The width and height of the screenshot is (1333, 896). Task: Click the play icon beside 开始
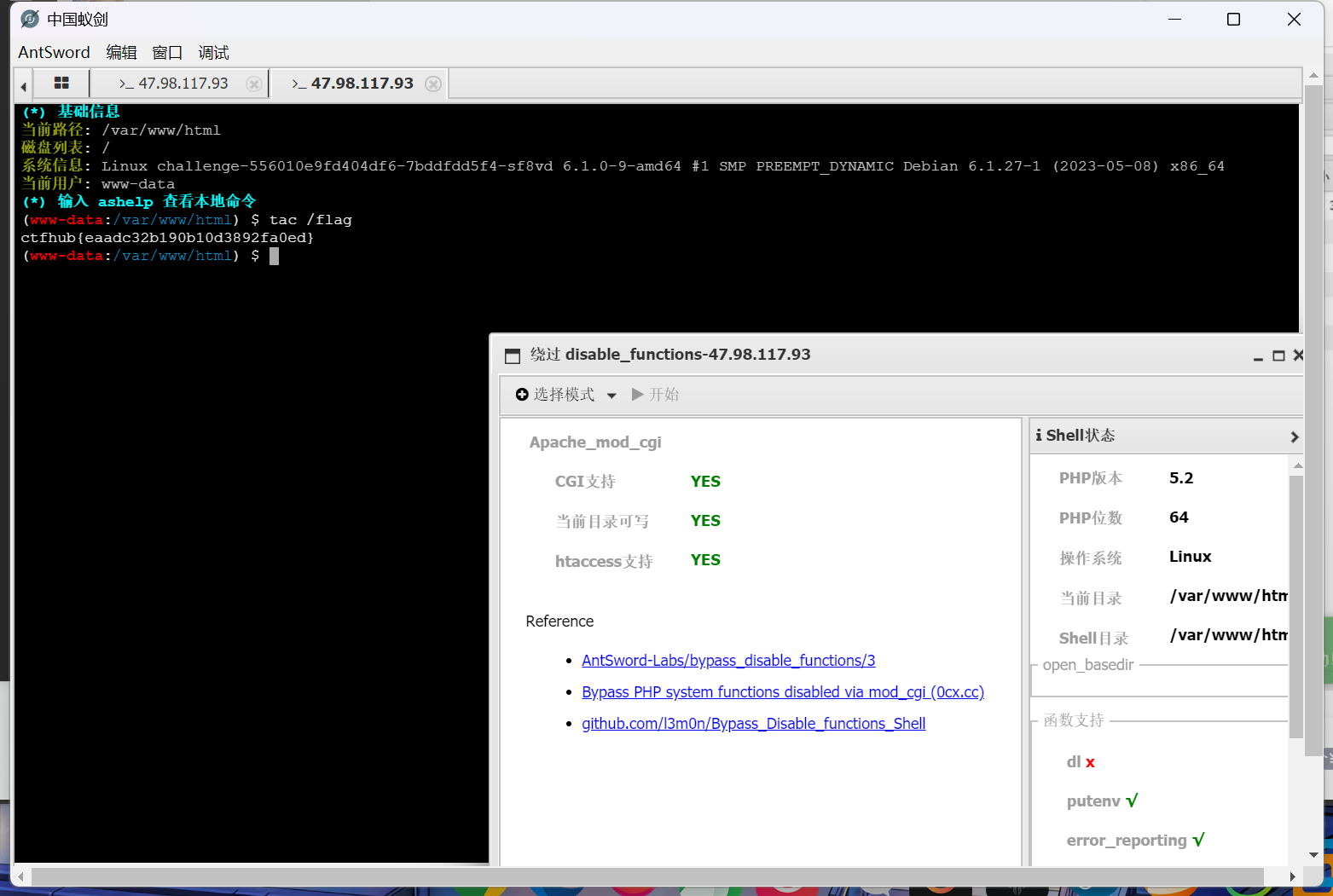[x=638, y=394]
